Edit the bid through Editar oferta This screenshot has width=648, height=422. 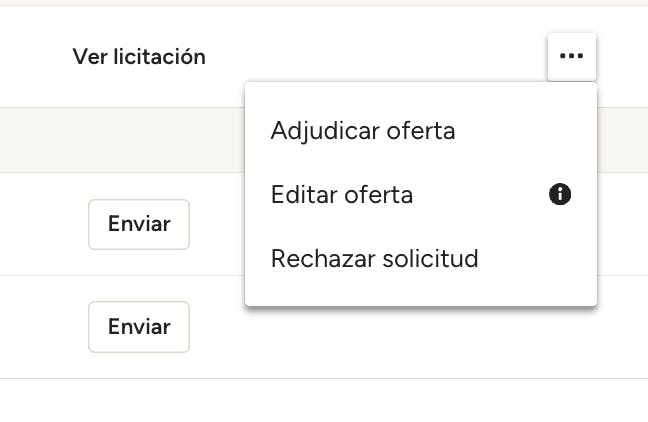(342, 195)
